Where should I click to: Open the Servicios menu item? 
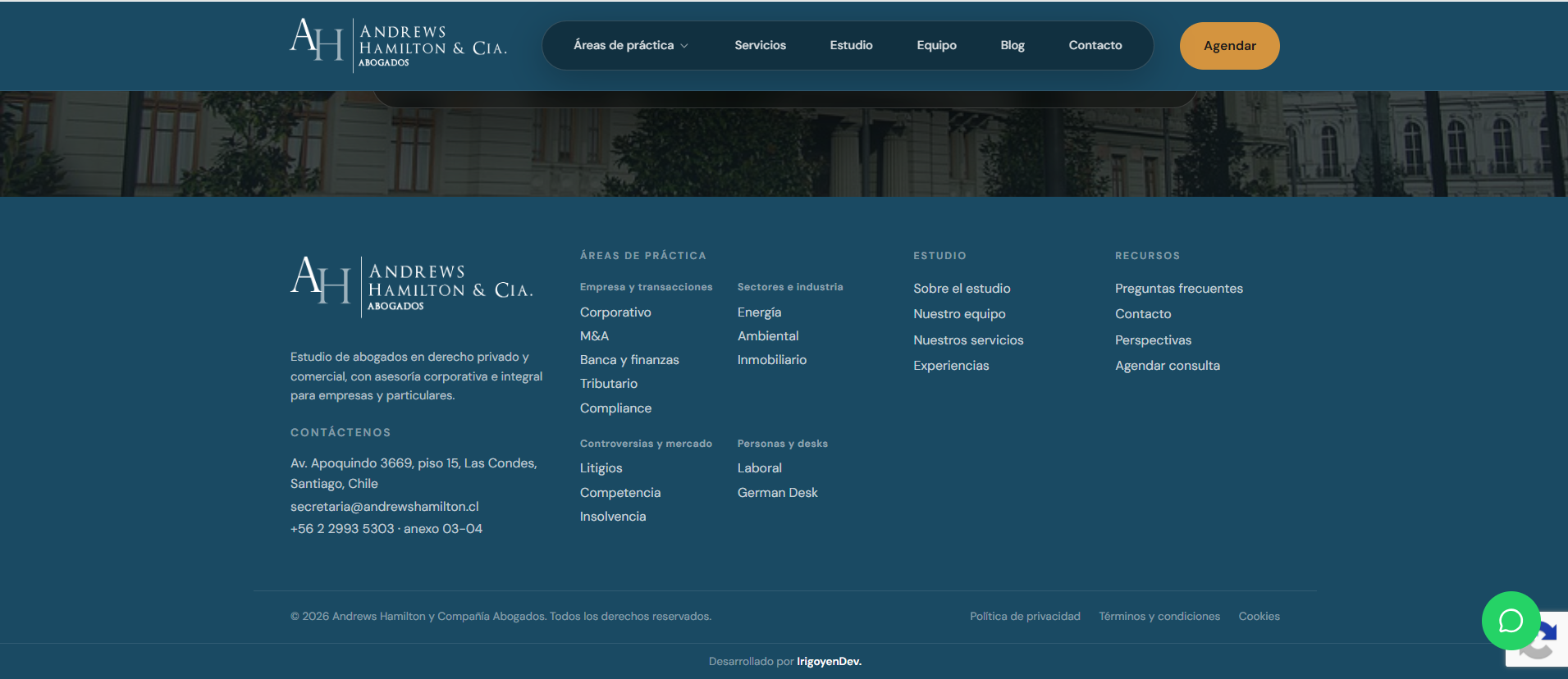760,45
